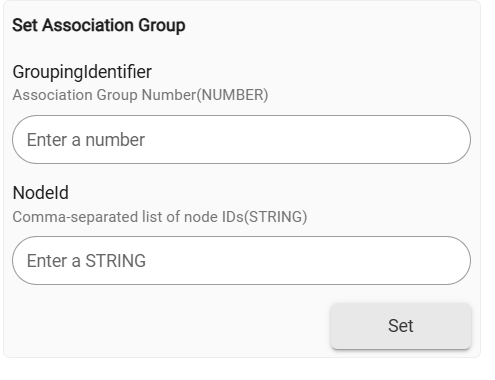Click the '(NUMBER)' type hint text
The height and width of the screenshot is (380, 495).
tap(232, 95)
